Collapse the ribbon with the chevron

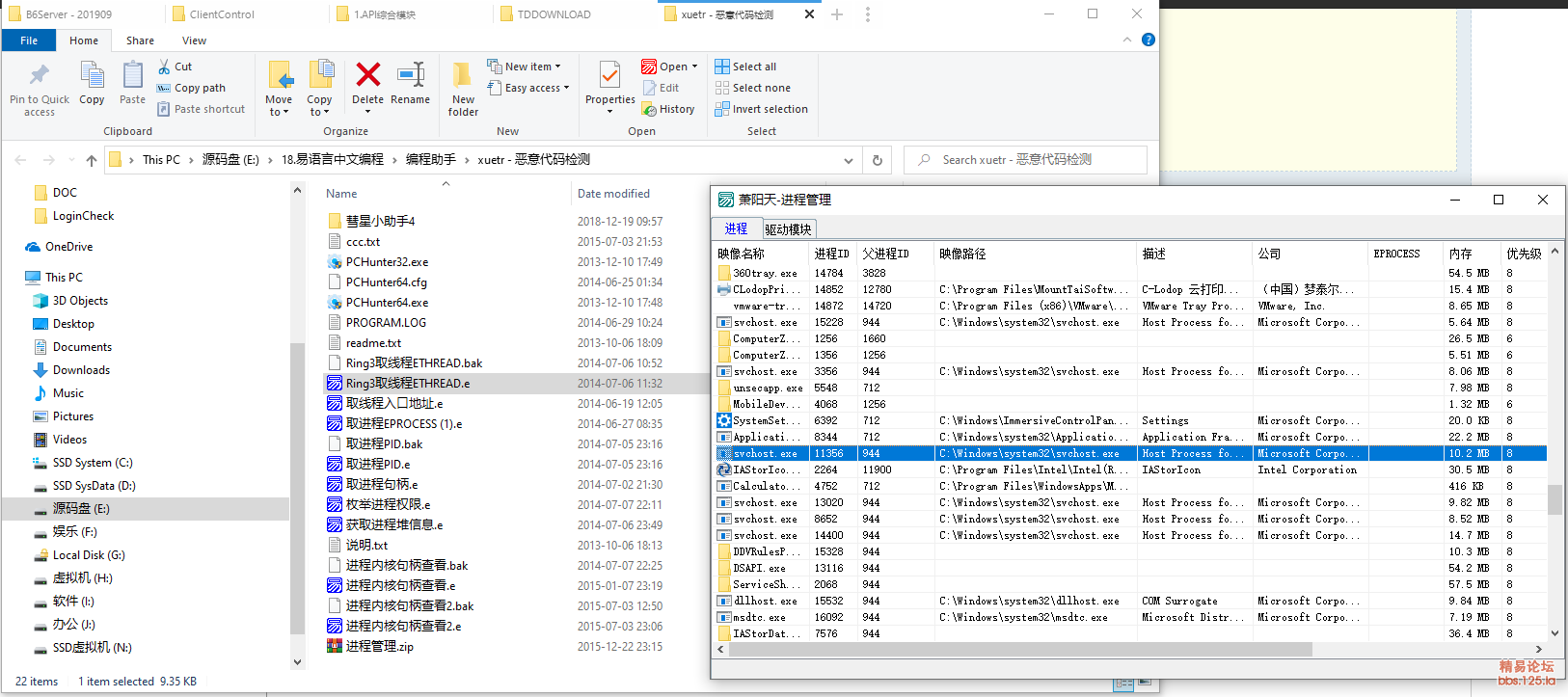tap(1127, 40)
